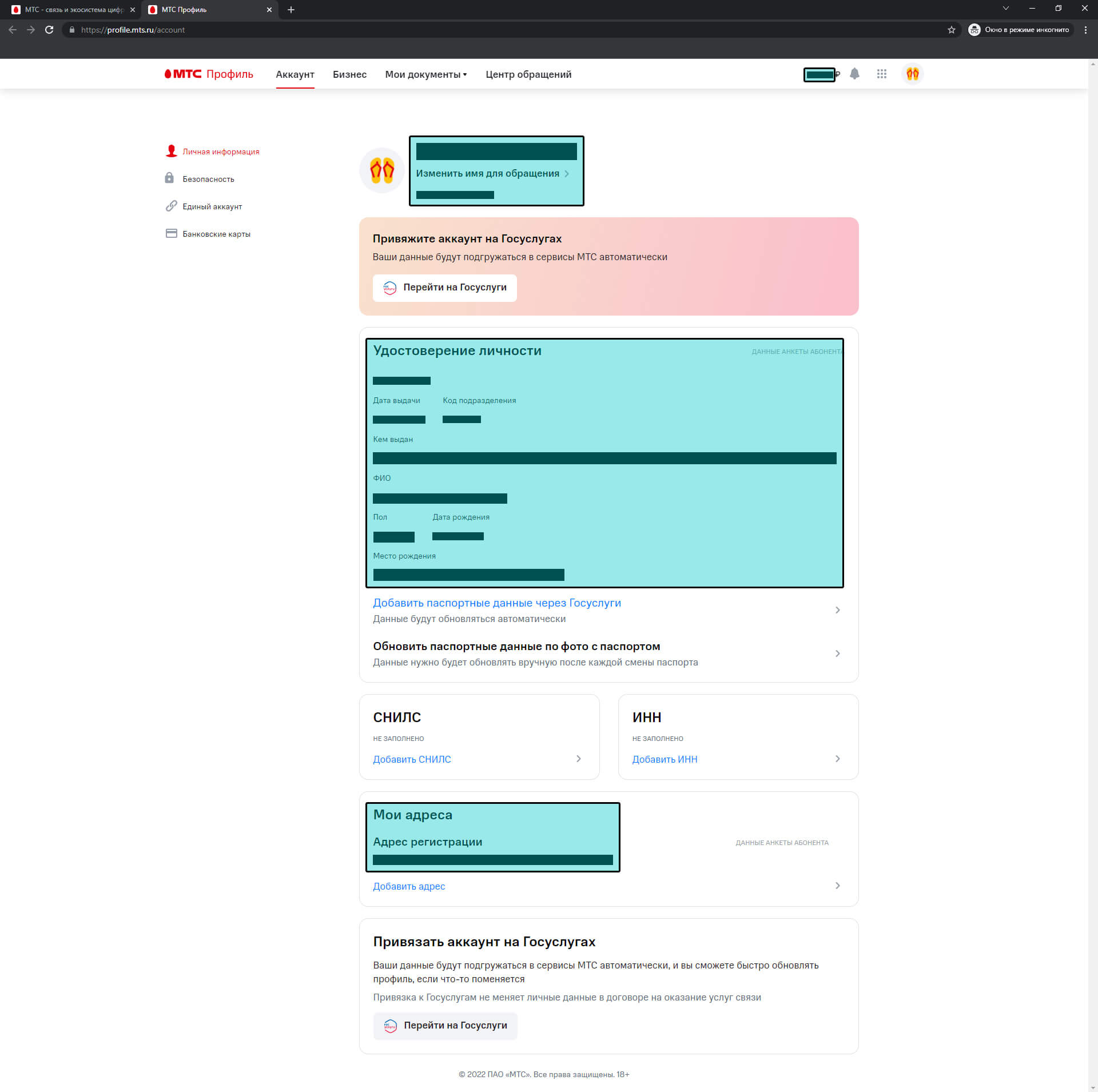Screen dimensions: 1098x1092
Task: Open the Единый аккаунт section with the chain icon
Action: [x=171, y=206]
